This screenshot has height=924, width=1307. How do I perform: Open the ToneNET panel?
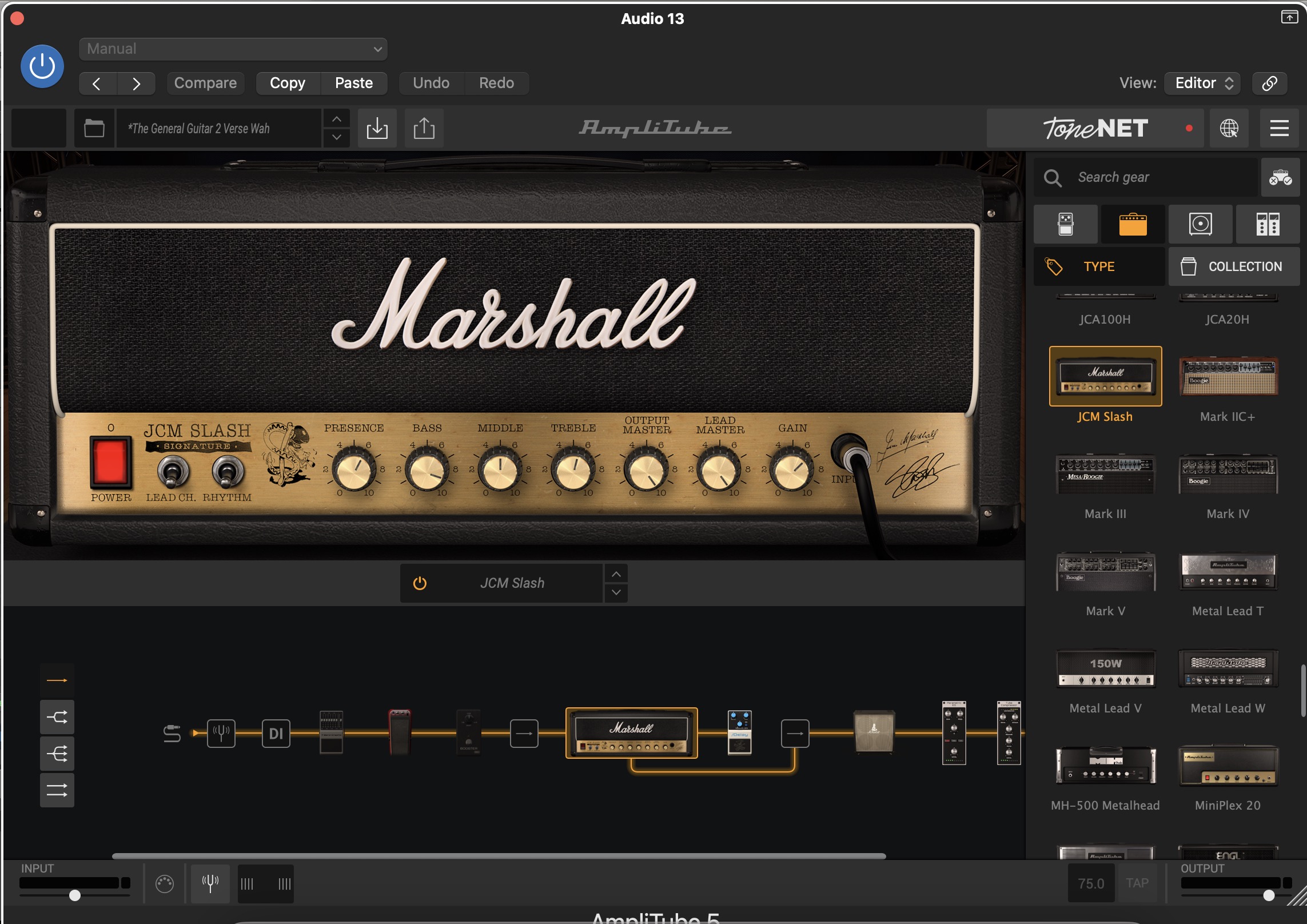[x=1095, y=128]
